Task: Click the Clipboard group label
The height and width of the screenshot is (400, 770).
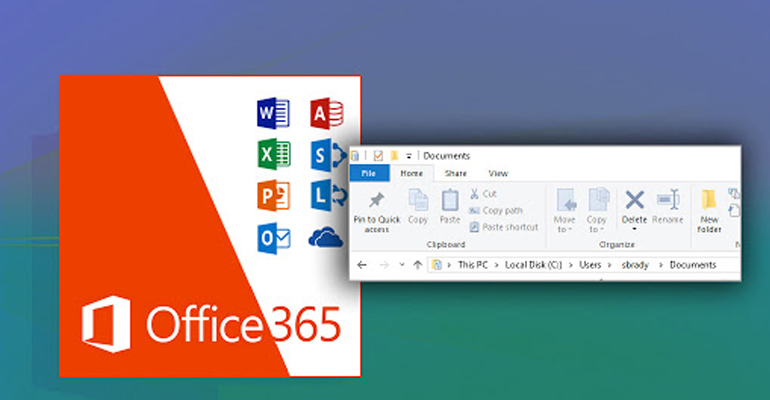Action: click(445, 244)
